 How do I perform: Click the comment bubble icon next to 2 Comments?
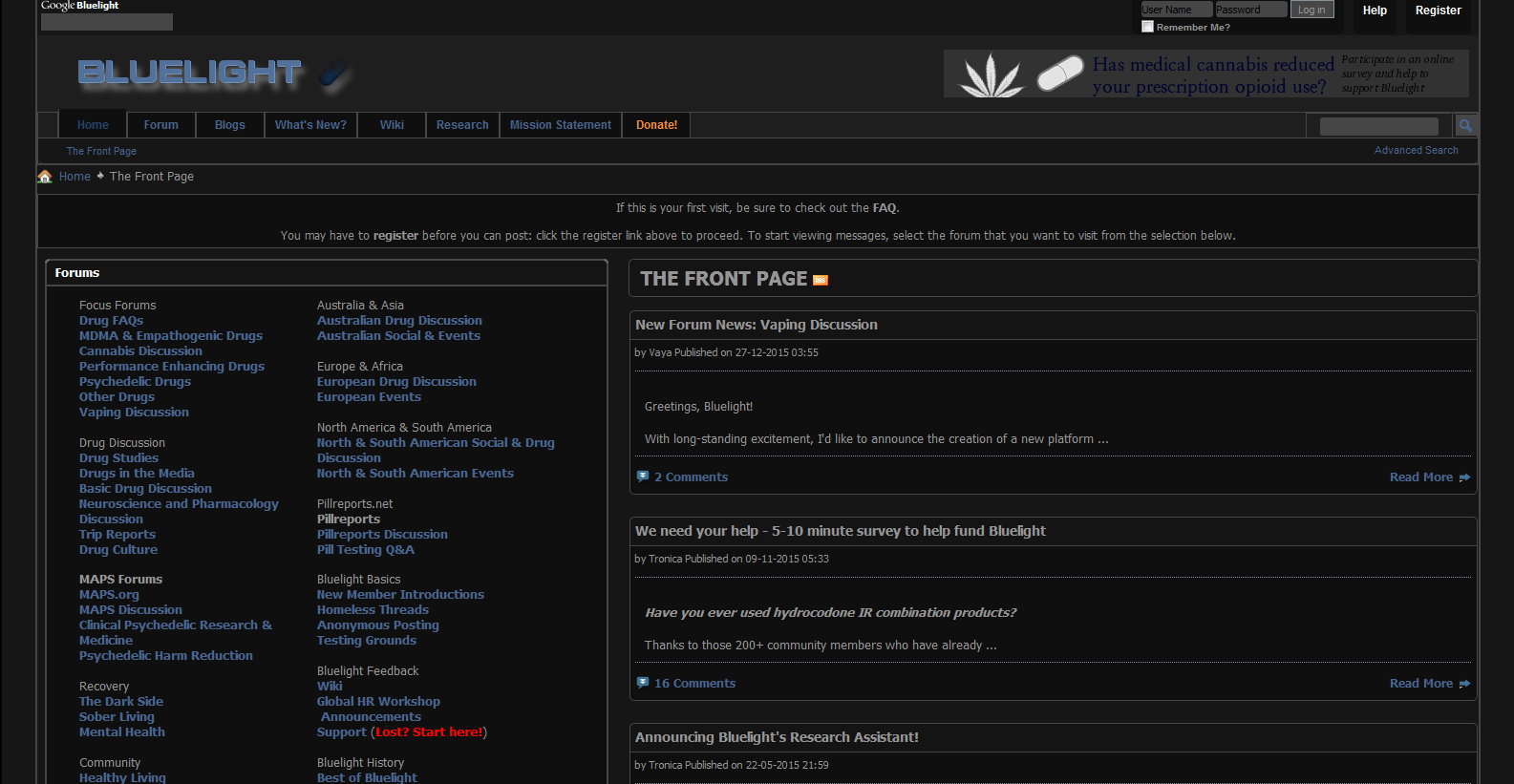643,477
